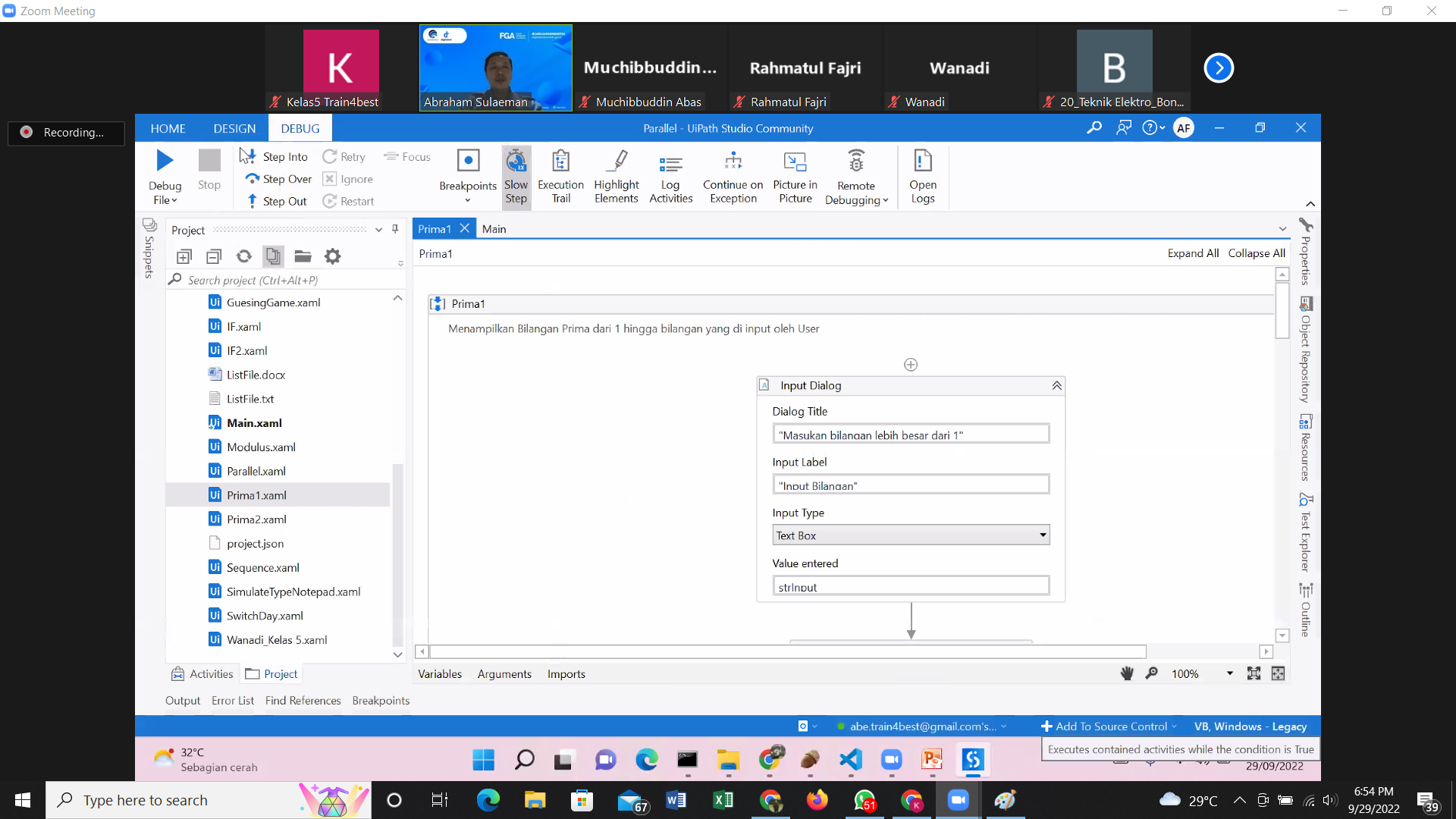Open Excel from the Windows taskbar
The image size is (1456, 819).
pyautogui.click(x=723, y=800)
